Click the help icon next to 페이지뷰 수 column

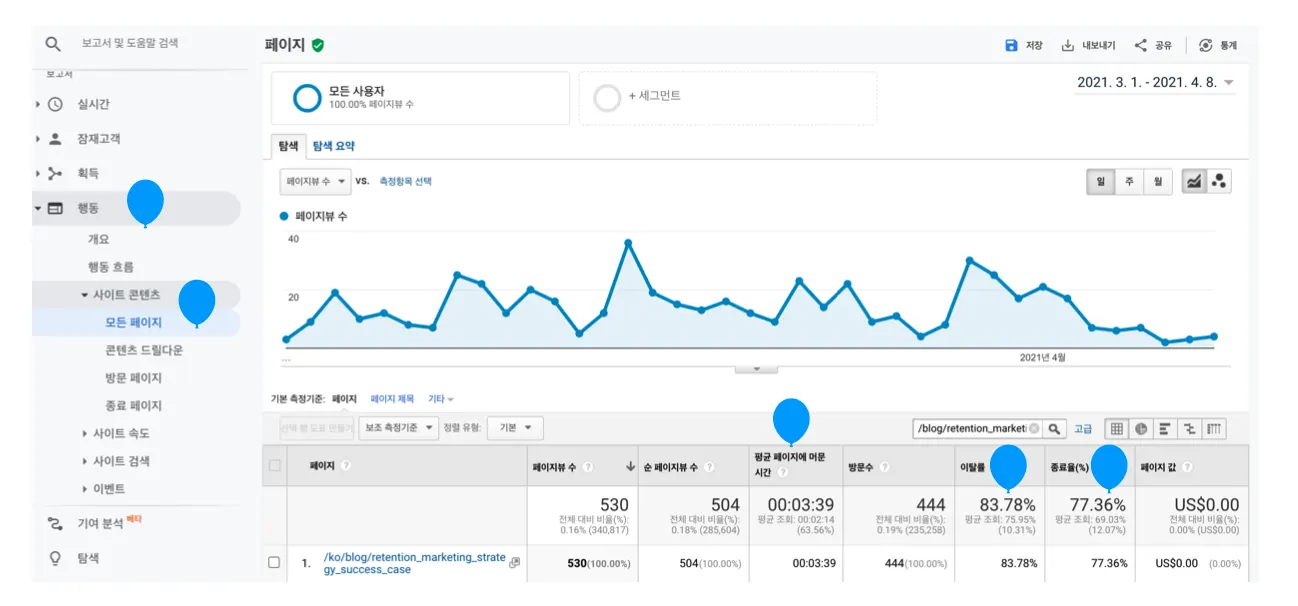pos(588,467)
